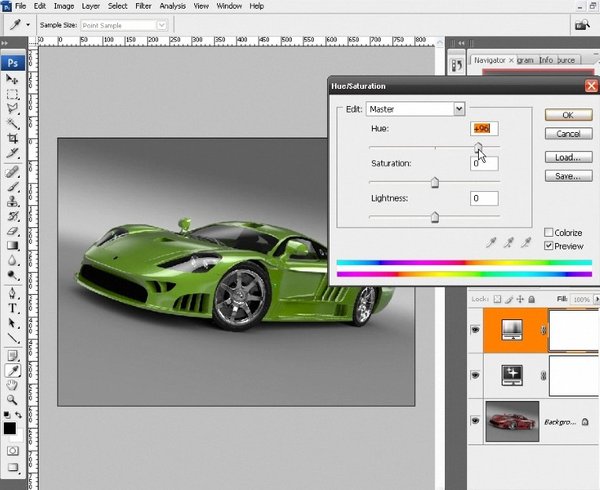Select the Type tool
Image resolution: width=600 pixels, height=490 pixels.
pyautogui.click(x=13, y=308)
